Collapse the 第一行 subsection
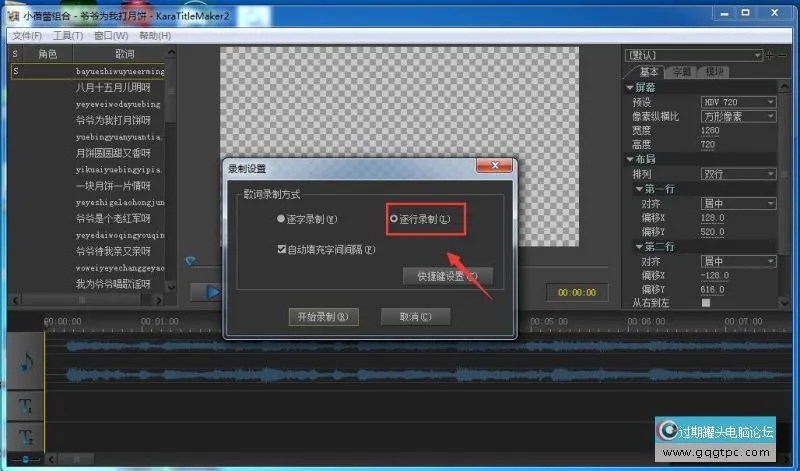The height and width of the screenshot is (471, 800). (639, 189)
